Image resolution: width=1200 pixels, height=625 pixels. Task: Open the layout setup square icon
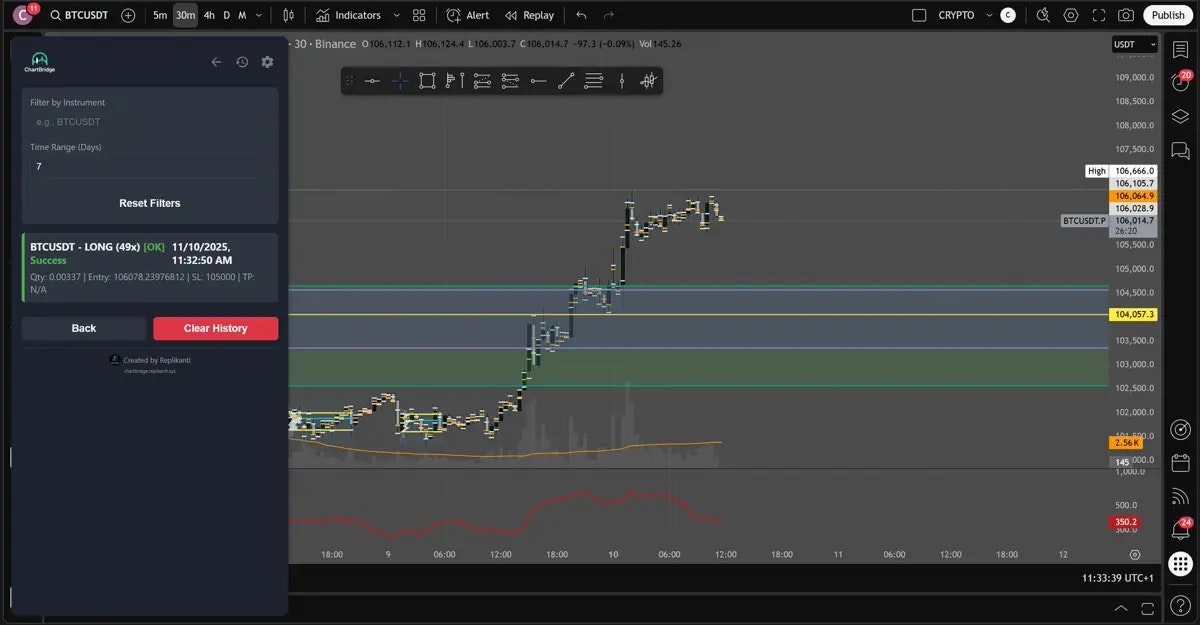(x=919, y=15)
